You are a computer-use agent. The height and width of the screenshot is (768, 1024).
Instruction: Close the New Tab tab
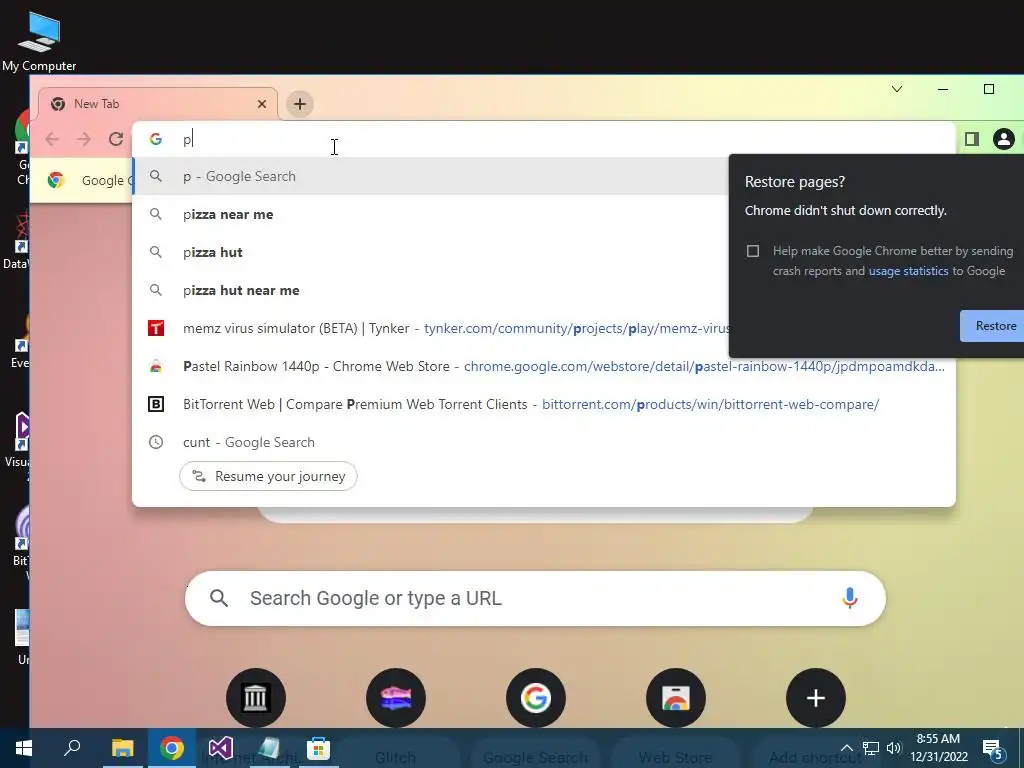tap(262, 104)
